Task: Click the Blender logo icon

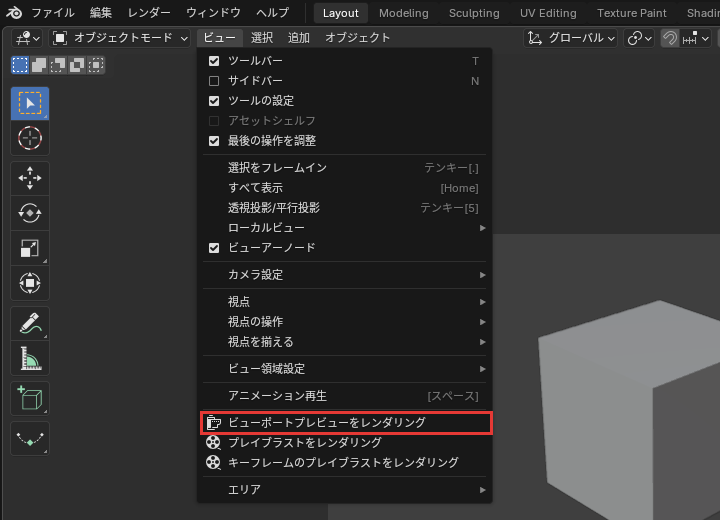Action: pos(14,12)
